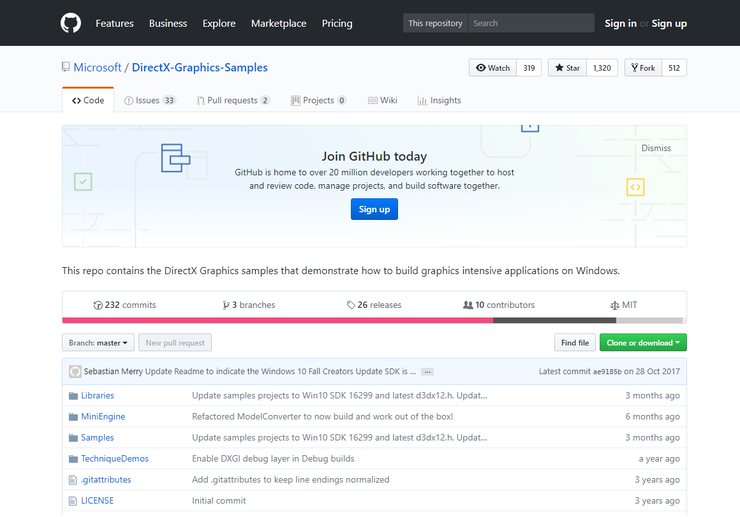Screen dimensions: 740x517
Task: Switch to the Issues tab
Action: coord(149,101)
